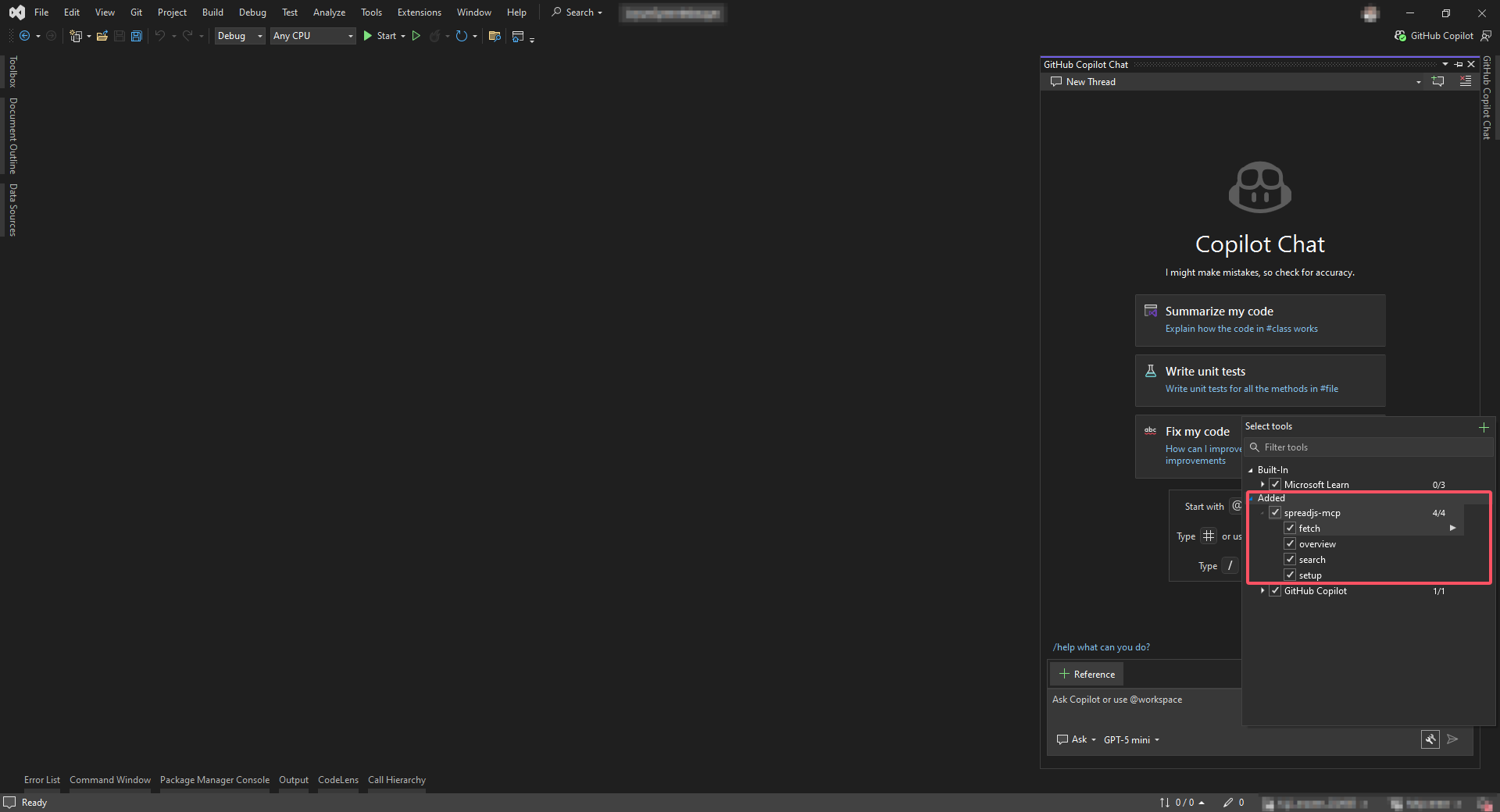The image size is (1500, 812).
Task: Open the Call Hierarchy tab
Action: click(x=397, y=780)
